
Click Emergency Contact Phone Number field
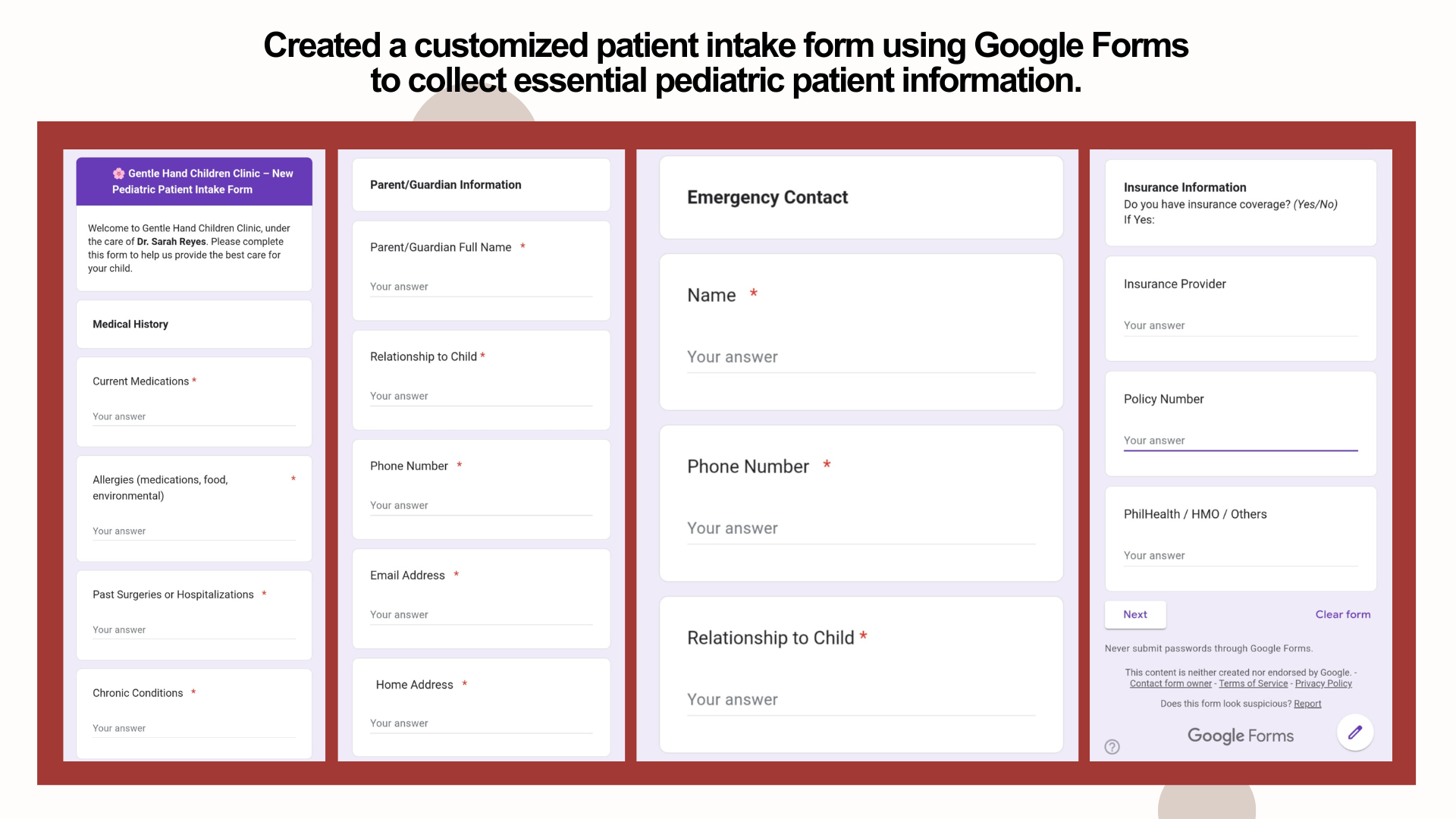click(861, 529)
